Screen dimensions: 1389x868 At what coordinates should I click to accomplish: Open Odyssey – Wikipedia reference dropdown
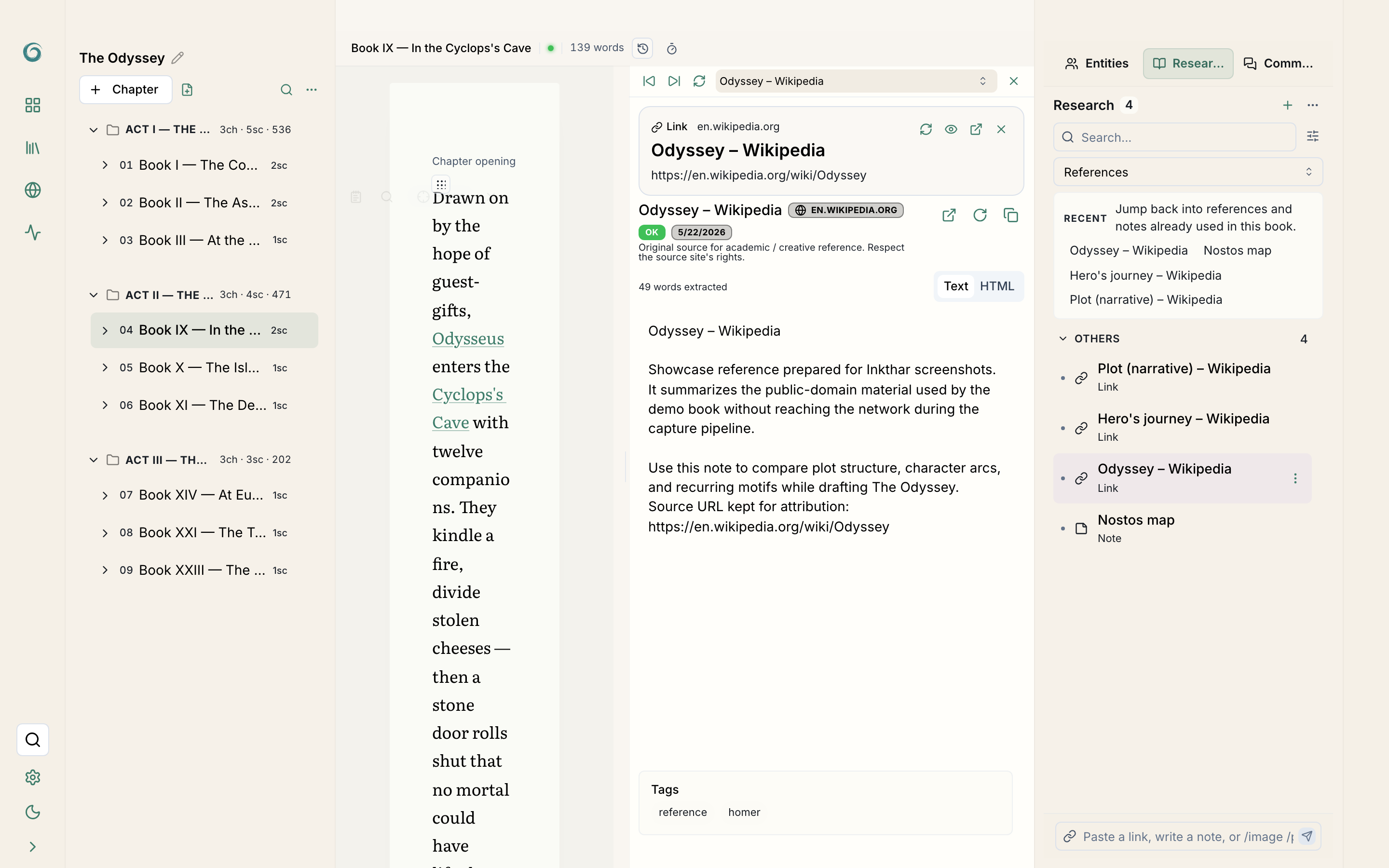pos(856,81)
